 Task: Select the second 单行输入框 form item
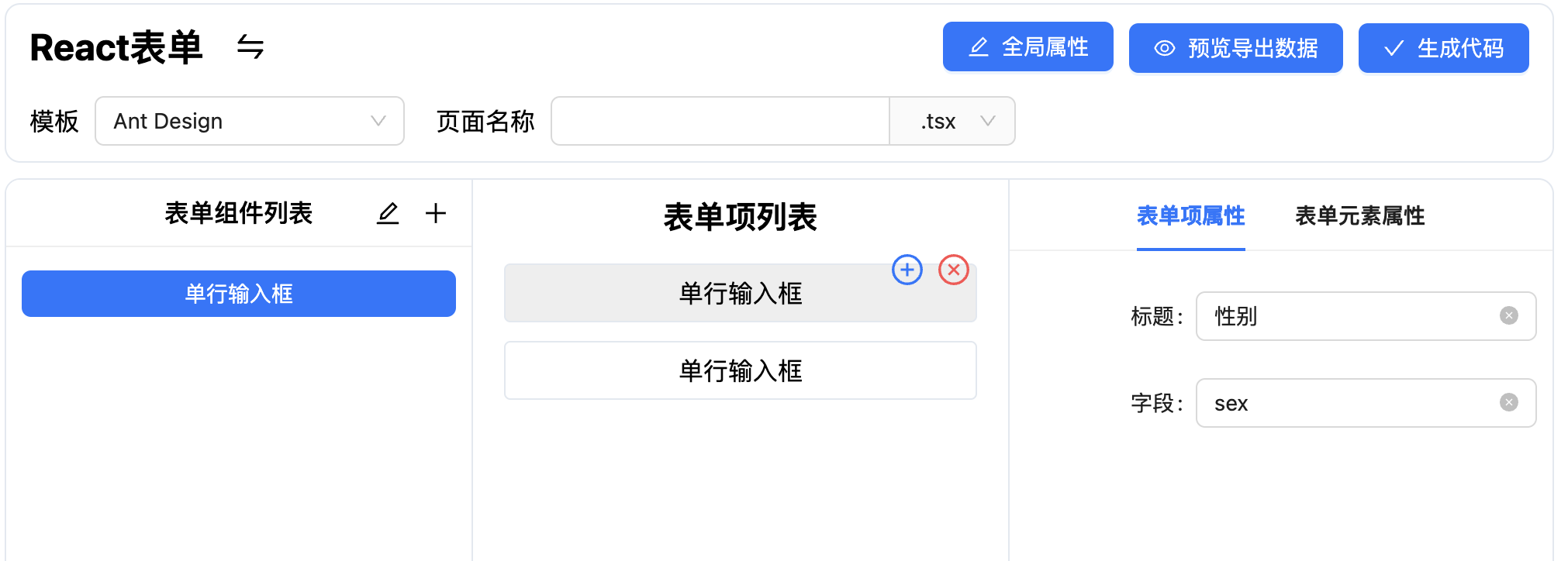pos(740,370)
